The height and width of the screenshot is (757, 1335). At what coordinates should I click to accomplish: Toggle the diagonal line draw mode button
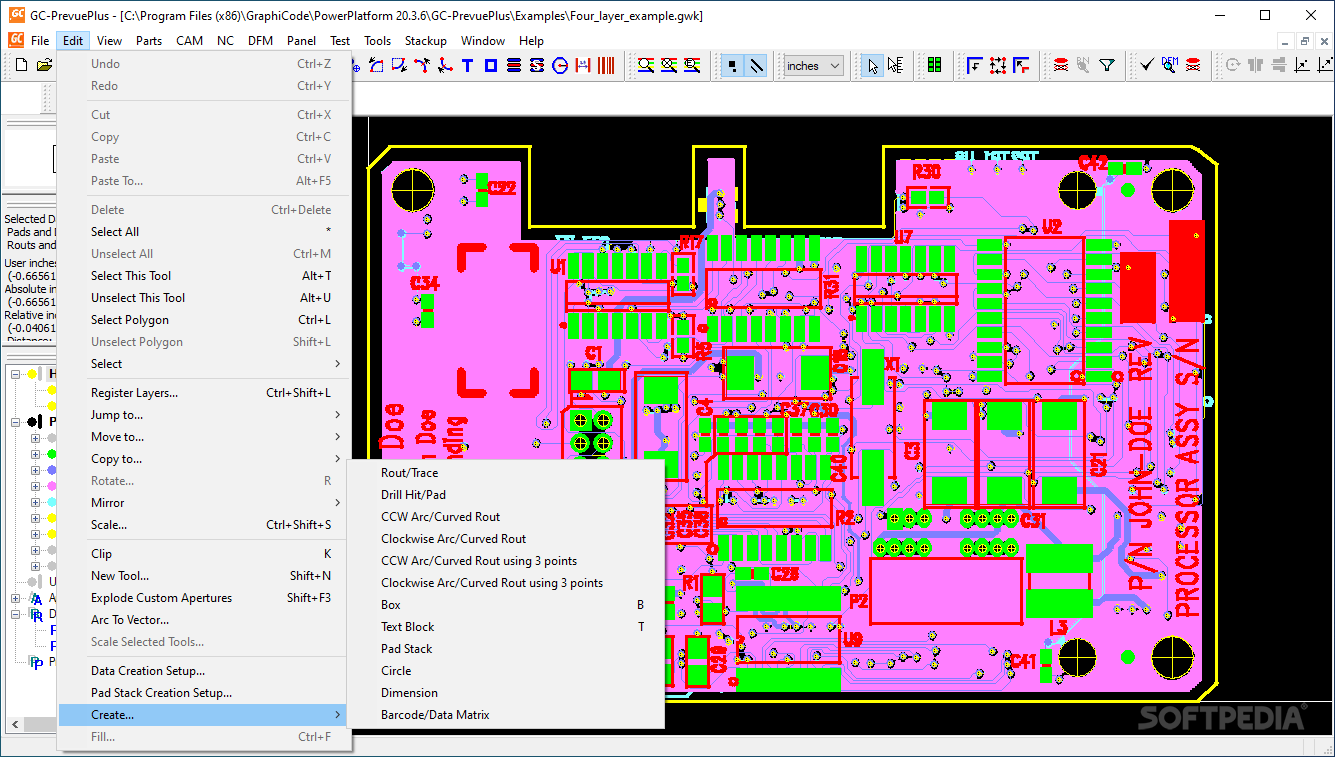point(756,65)
